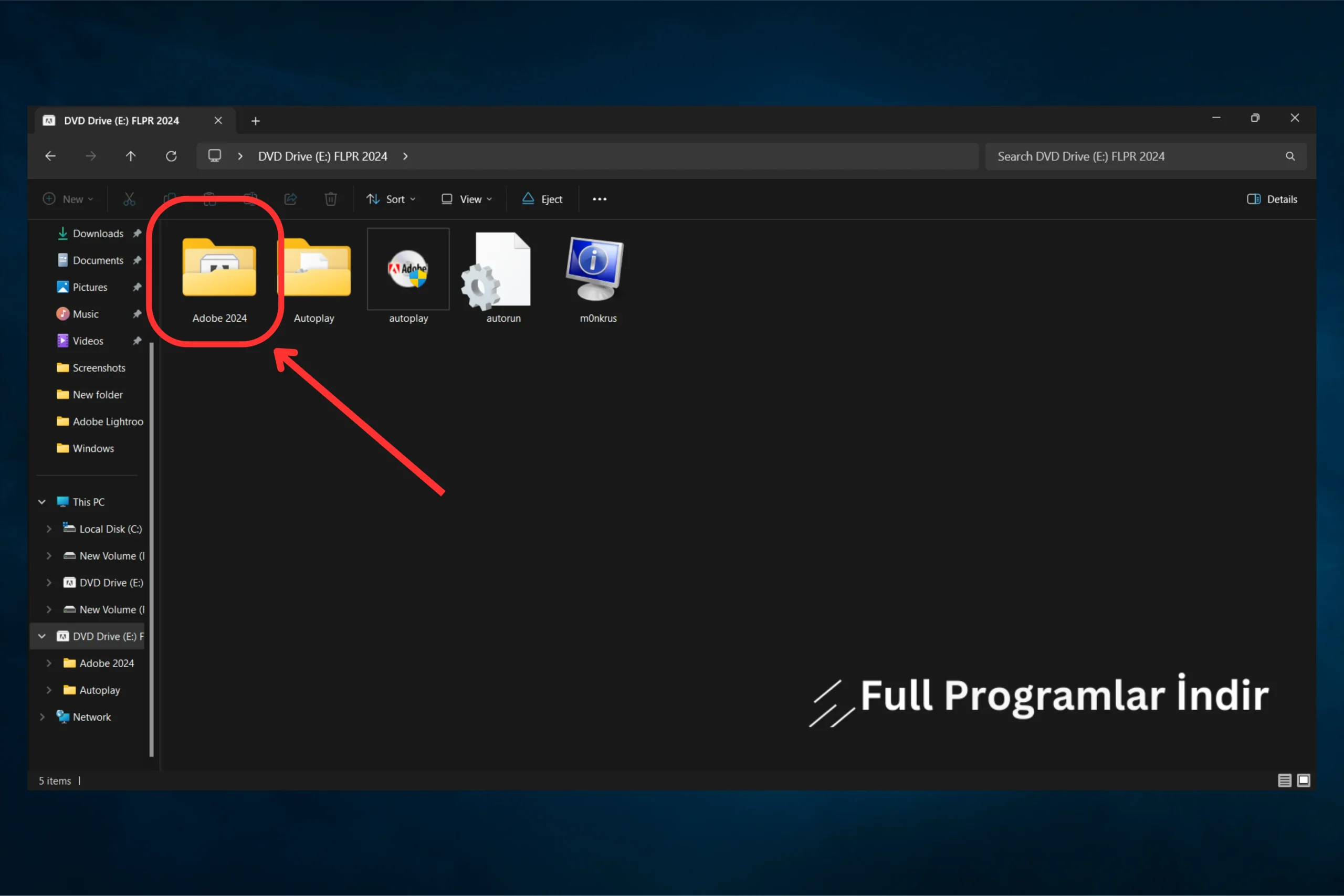Click DVD Drive (E:) FLPR 2024 breadcrumb
This screenshot has width=1344, height=896.
click(322, 156)
